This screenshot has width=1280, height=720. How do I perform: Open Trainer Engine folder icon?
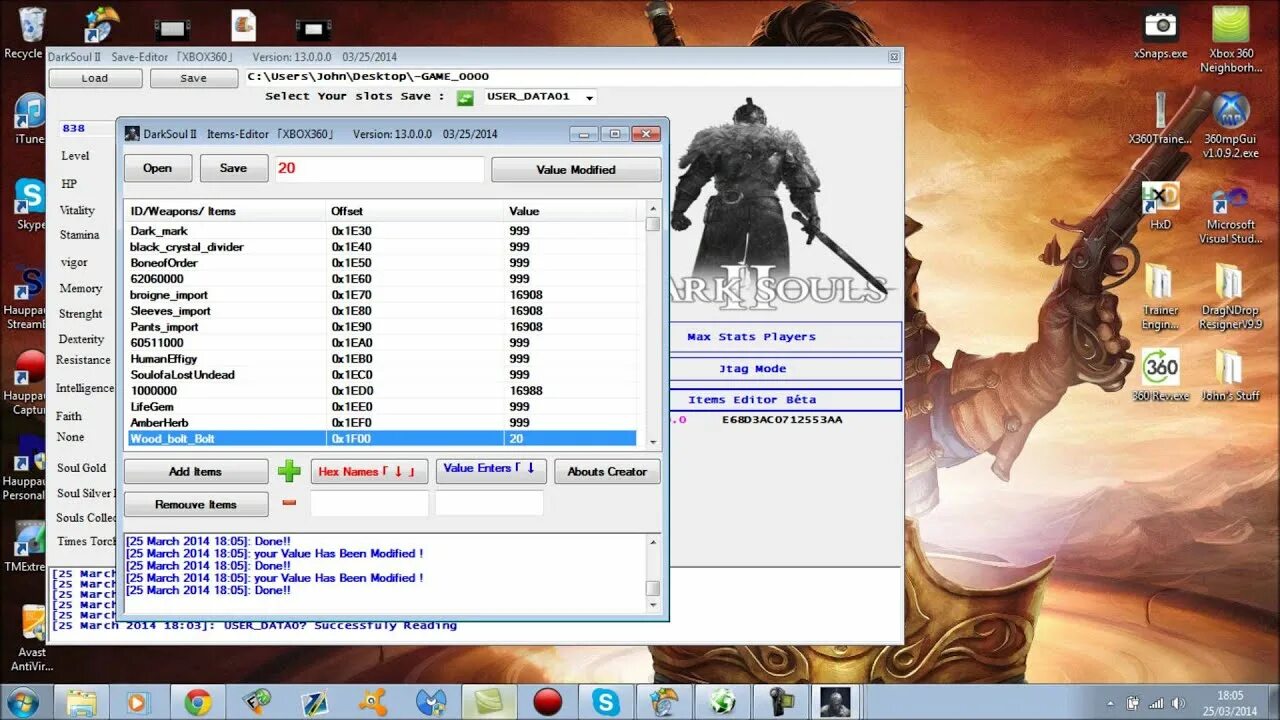click(1160, 297)
